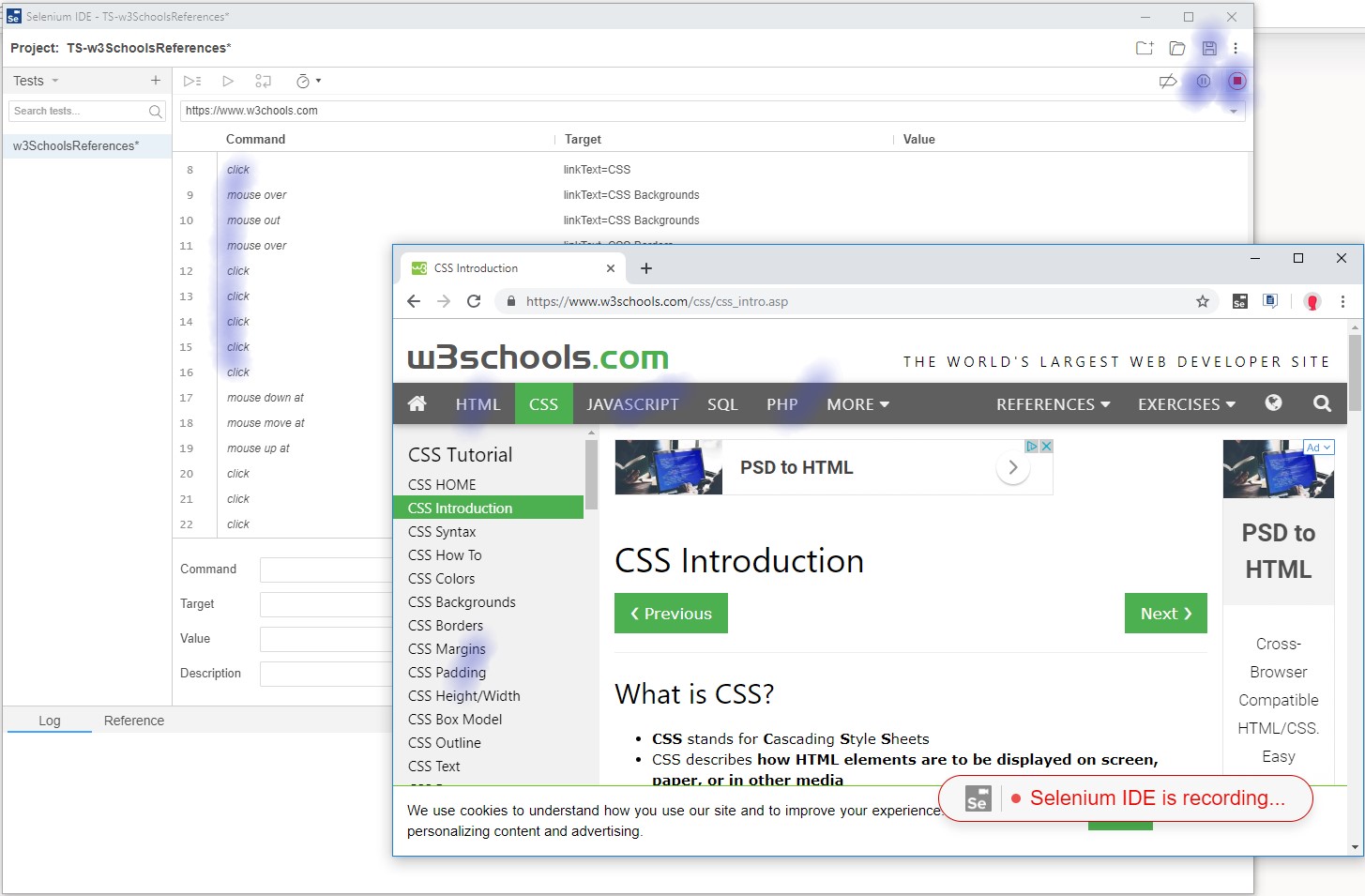Click the Search tests input field
This screenshot has width=1365, height=896.
coord(79,111)
